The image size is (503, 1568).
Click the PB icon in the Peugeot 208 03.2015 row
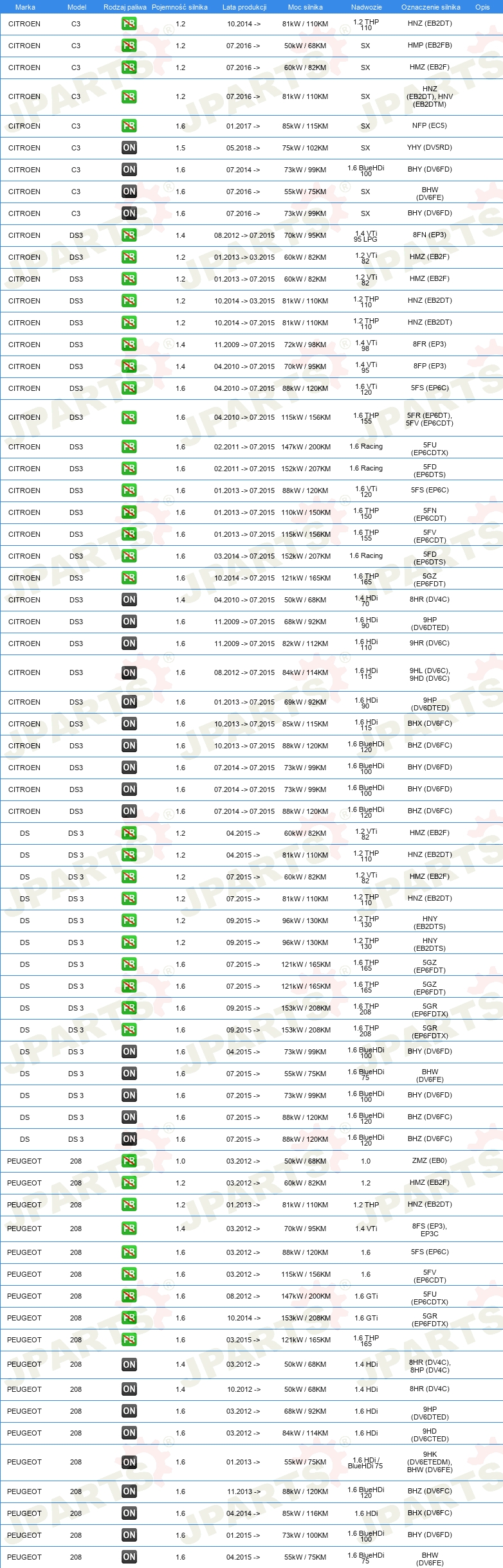129,1340
